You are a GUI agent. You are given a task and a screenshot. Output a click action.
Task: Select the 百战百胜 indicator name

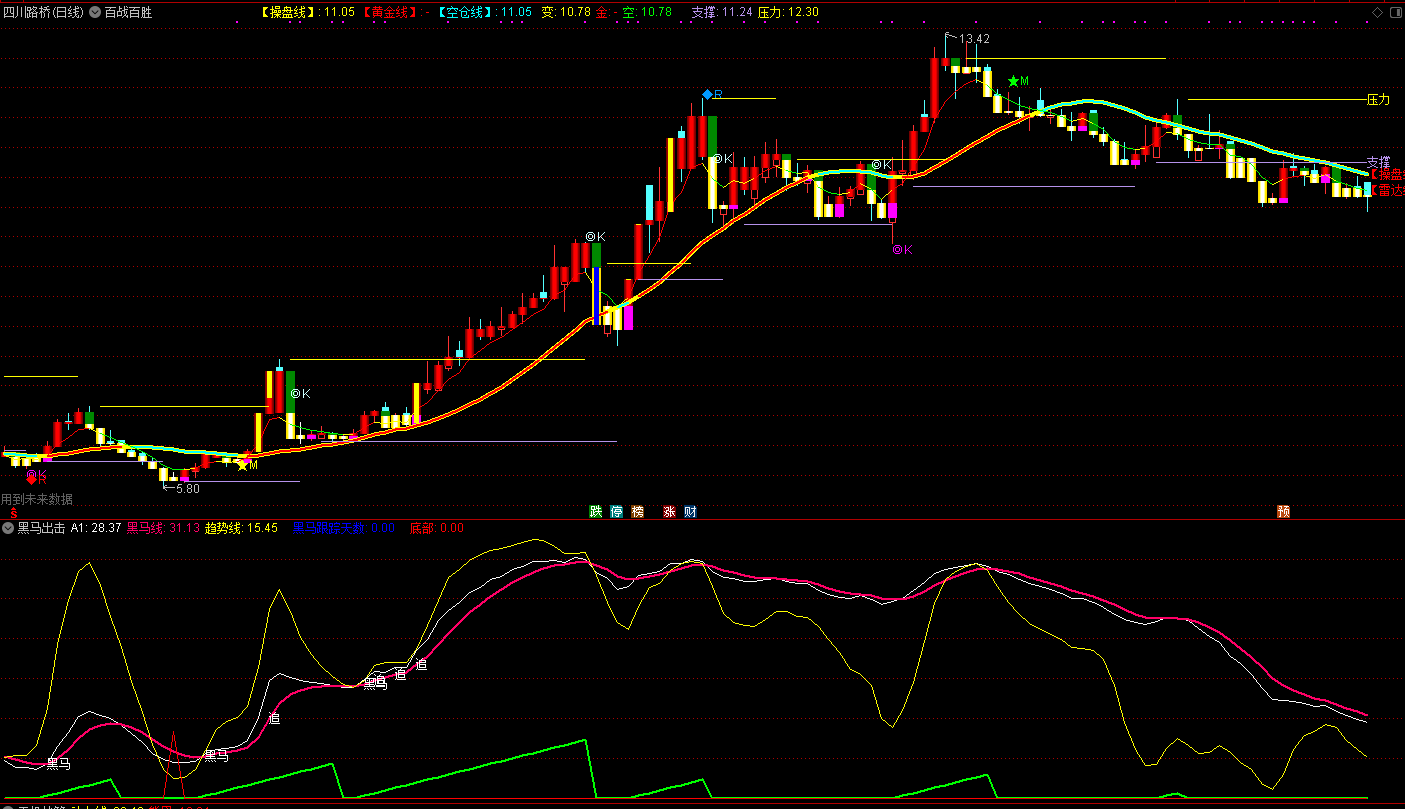(128, 13)
